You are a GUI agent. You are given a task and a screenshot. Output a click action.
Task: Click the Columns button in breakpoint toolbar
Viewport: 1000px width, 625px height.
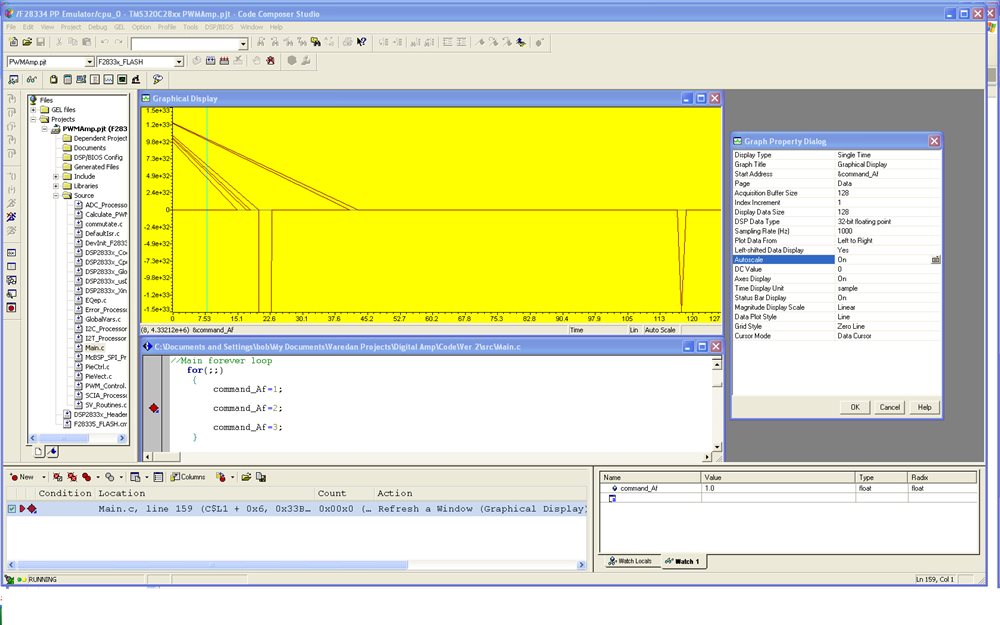(188, 477)
